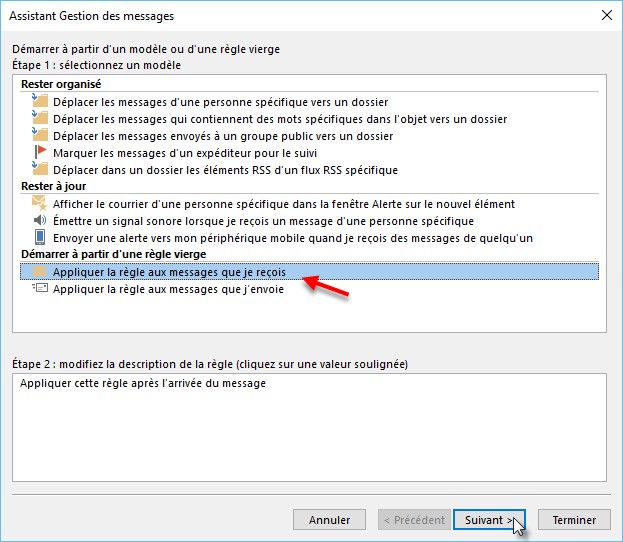Screen dimensions: 623x542
Task: Click folder icon beside 'mots spécifiques dans l'objet'
Action: [x=40, y=118]
